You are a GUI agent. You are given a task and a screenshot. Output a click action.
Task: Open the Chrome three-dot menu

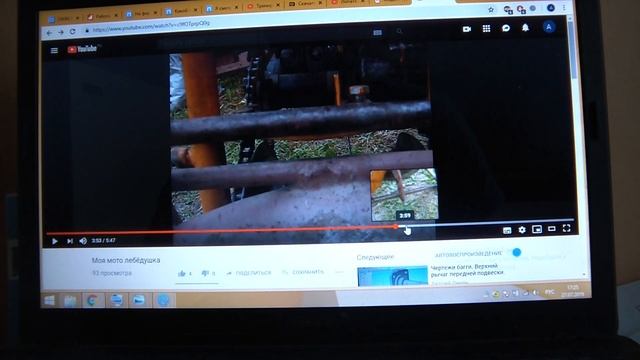pyautogui.click(x=564, y=8)
